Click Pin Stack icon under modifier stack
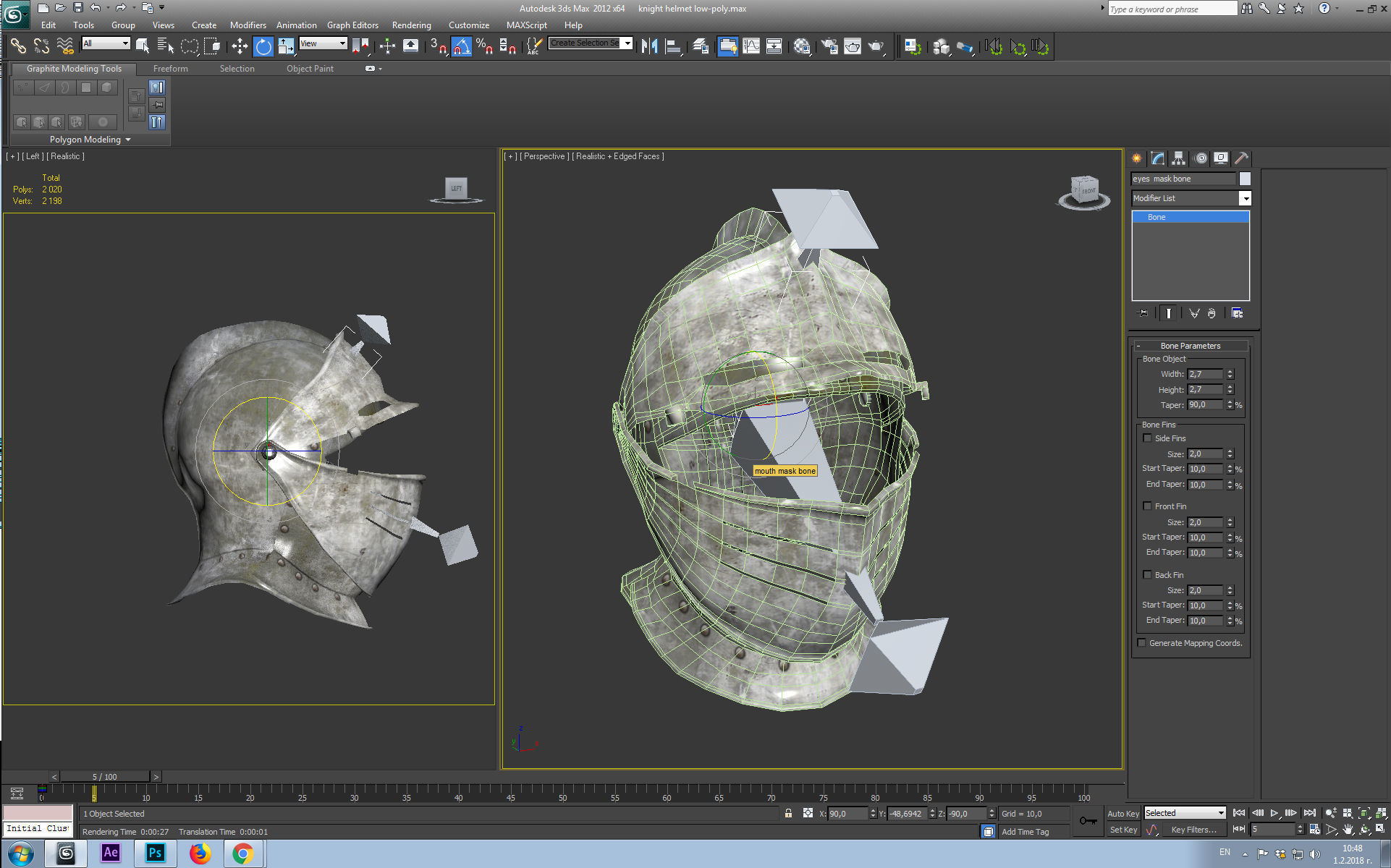This screenshot has width=1391, height=868. [1143, 313]
